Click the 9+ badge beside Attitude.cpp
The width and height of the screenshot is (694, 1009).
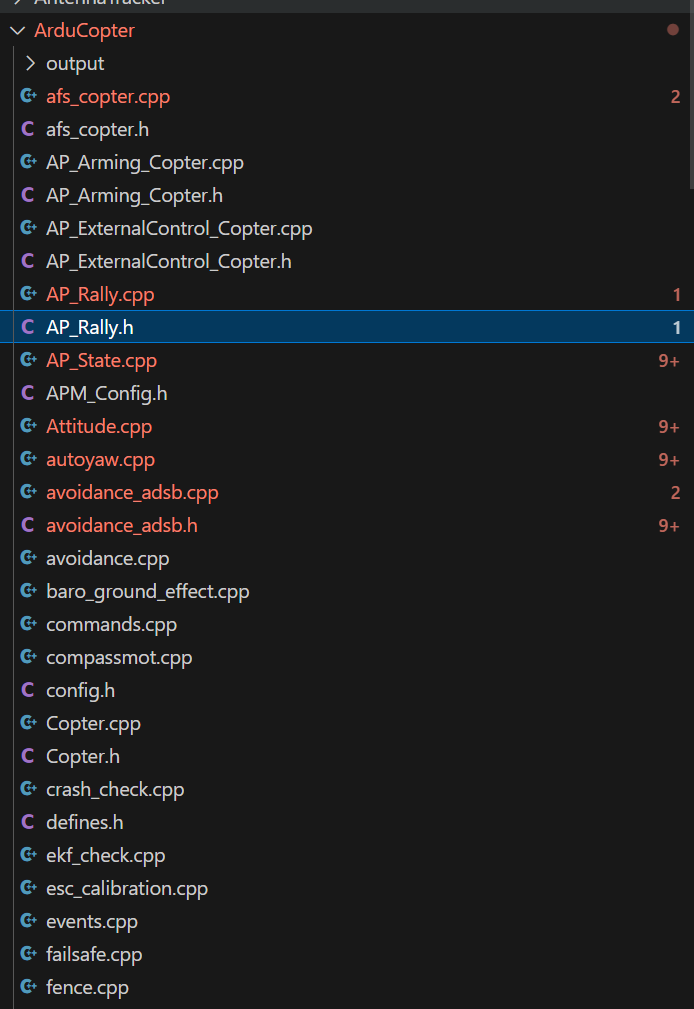pos(669,426)
